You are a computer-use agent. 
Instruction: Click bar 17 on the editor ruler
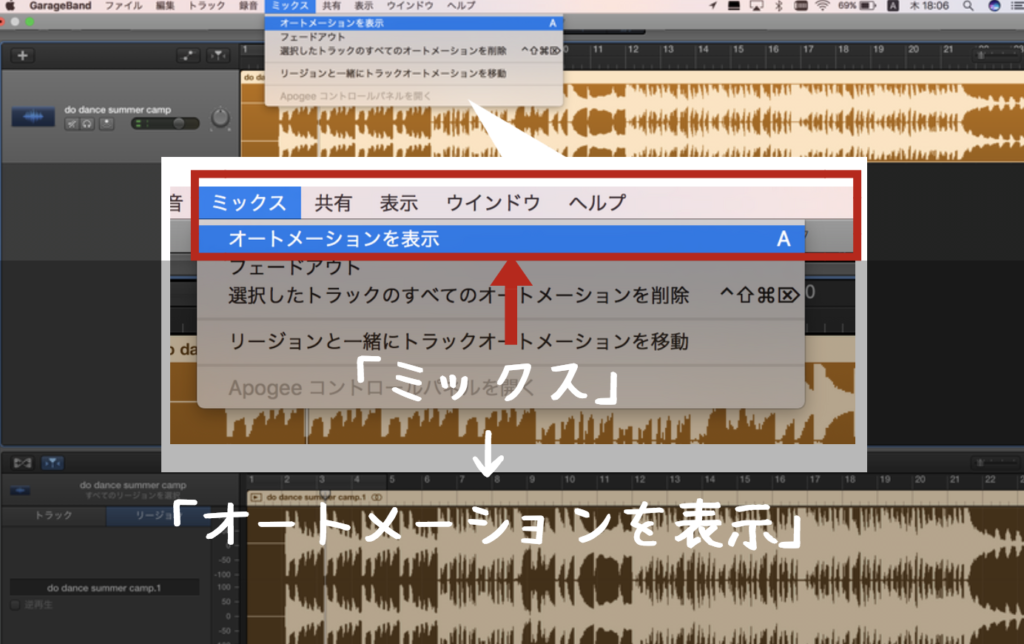(814, 479)
